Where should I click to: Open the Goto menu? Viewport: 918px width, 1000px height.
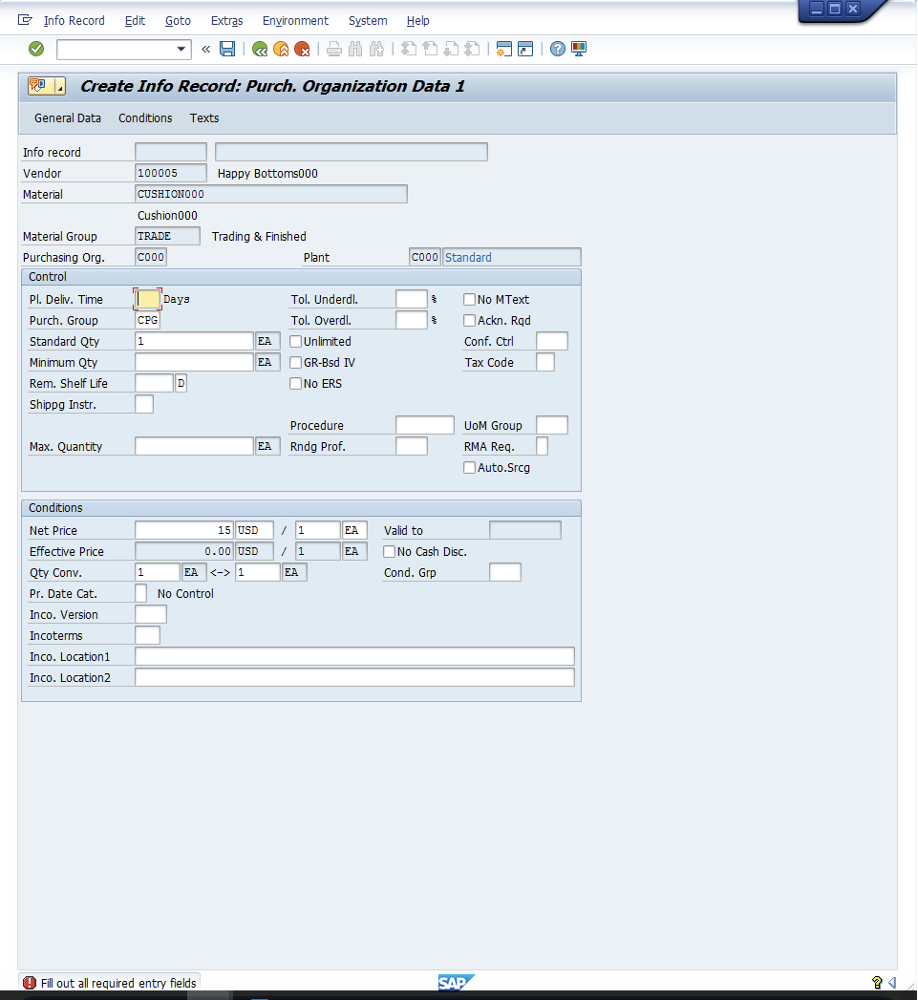tap(177, 20)
